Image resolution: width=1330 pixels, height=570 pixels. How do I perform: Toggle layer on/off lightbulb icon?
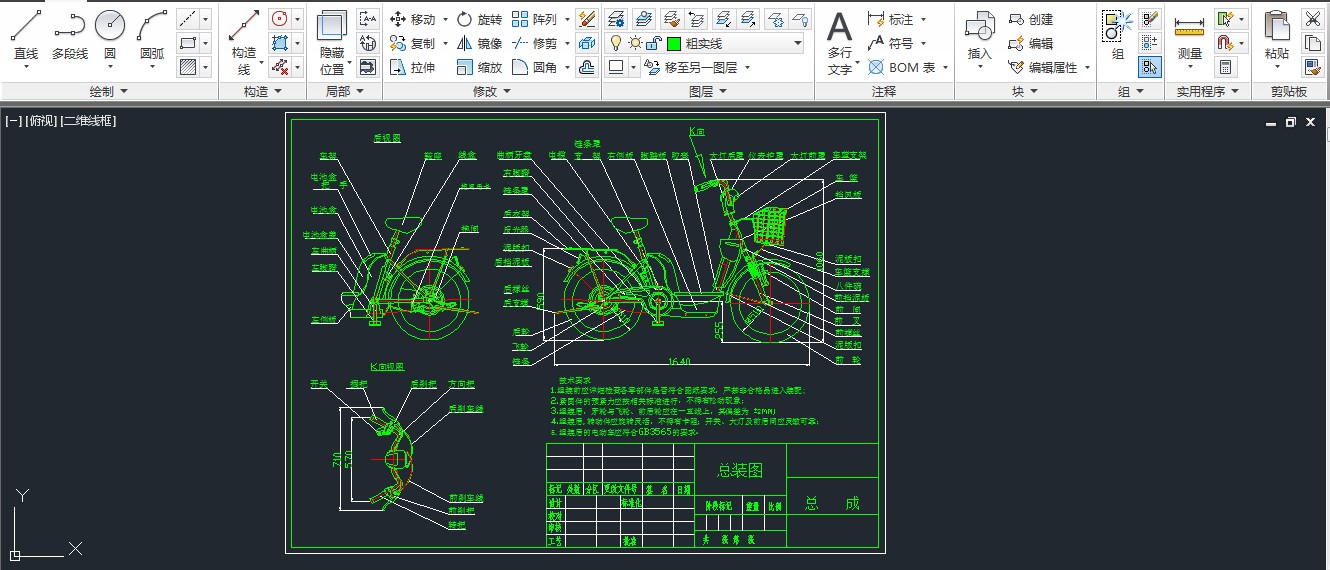[616, 43]
